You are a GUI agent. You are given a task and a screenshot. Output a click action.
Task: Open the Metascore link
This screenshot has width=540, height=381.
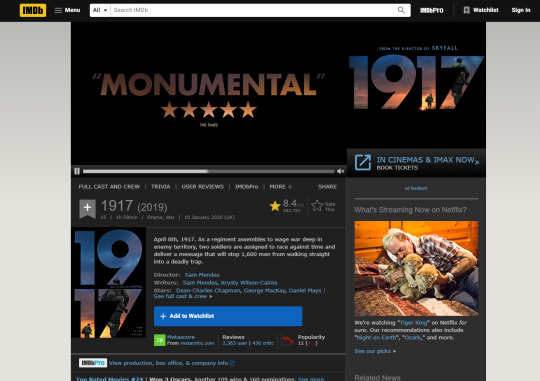(181, 337)
